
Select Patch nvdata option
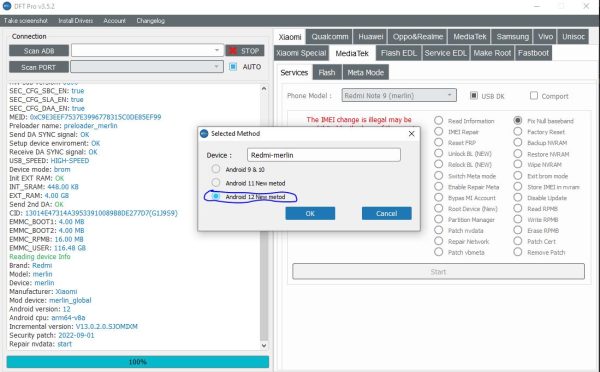pyautogui.click(x=439, y=230)
